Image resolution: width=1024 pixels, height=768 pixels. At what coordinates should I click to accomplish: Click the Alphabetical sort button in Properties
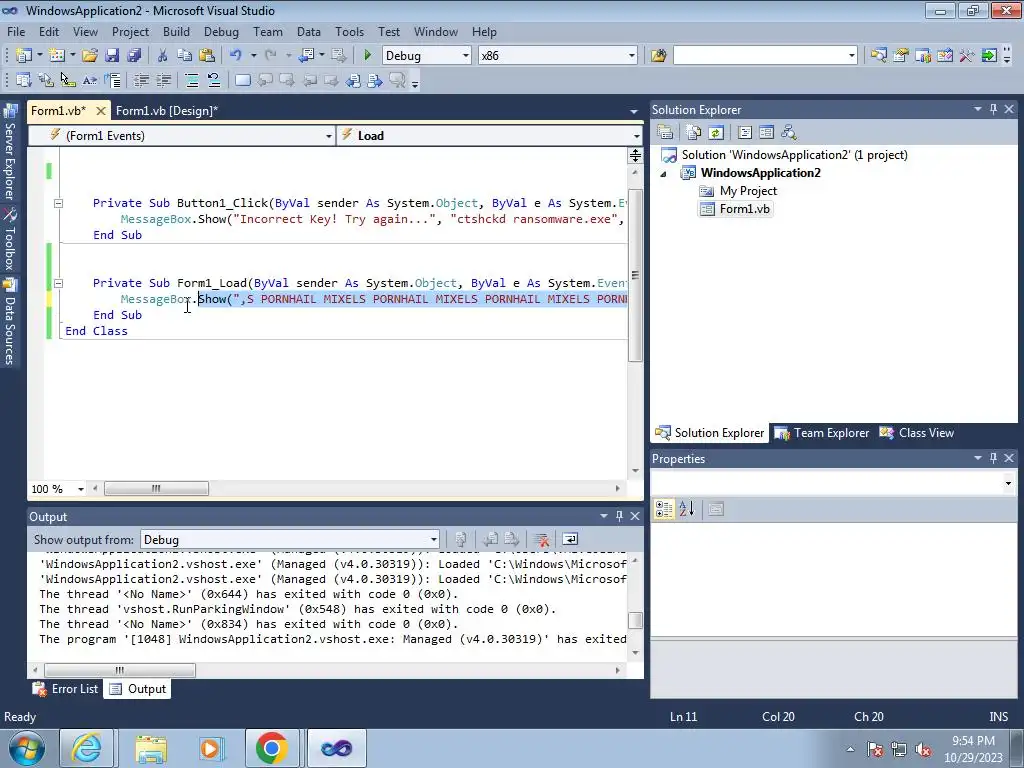686,509
